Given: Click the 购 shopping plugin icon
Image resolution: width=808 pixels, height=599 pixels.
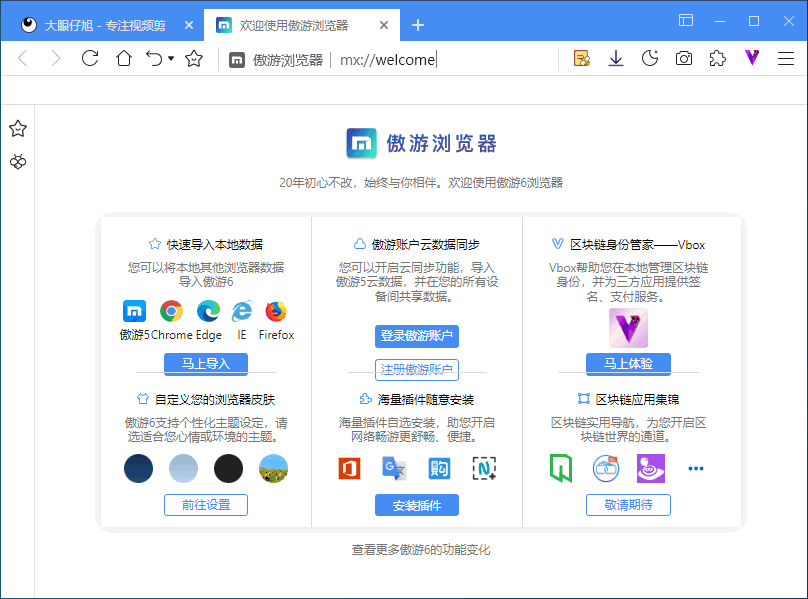Looking at the screenshot, I should [439, 469].
